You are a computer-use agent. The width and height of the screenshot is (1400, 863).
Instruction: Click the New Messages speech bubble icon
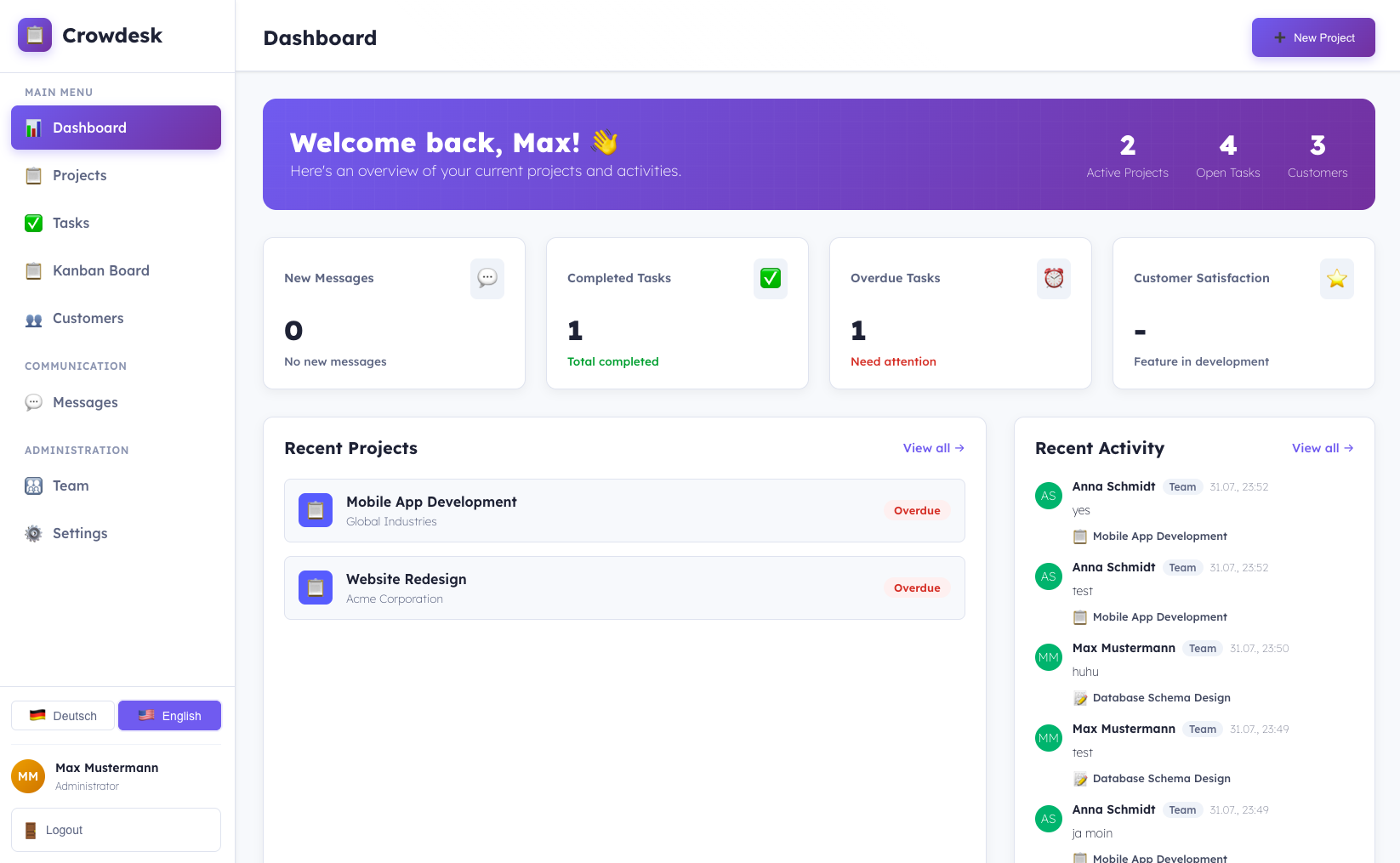click(x=487, y=278)
